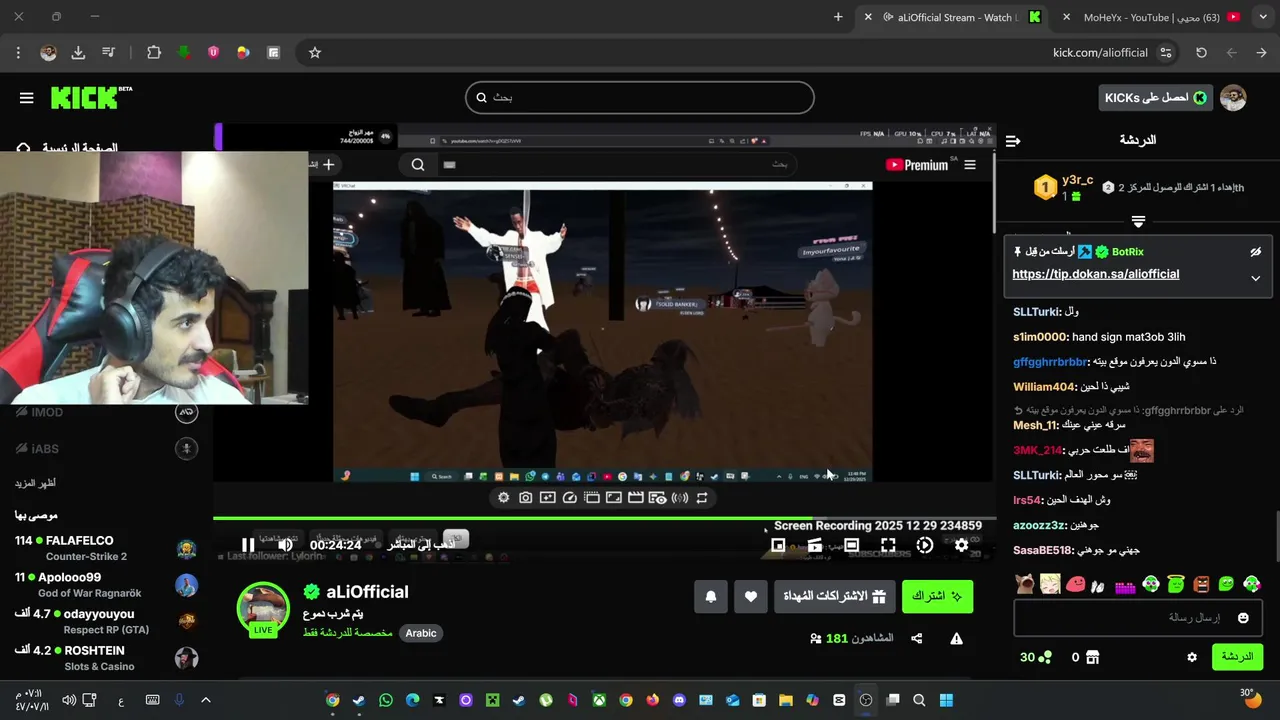This screenshot has width=1280, height=720.
Task: Open WhatsApp from the taskbar
Action: 386,700
